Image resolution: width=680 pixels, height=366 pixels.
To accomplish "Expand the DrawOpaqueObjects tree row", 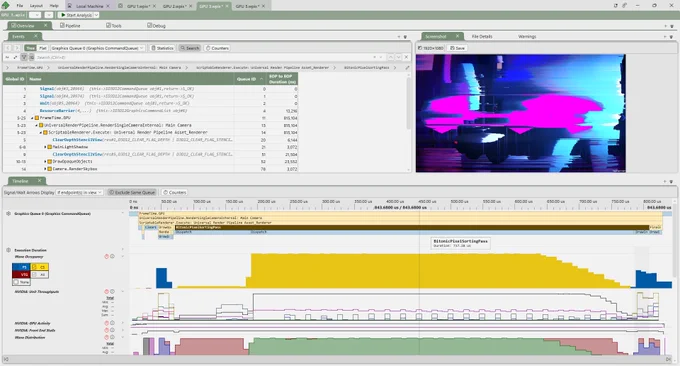I will click(x=45, y=161).
